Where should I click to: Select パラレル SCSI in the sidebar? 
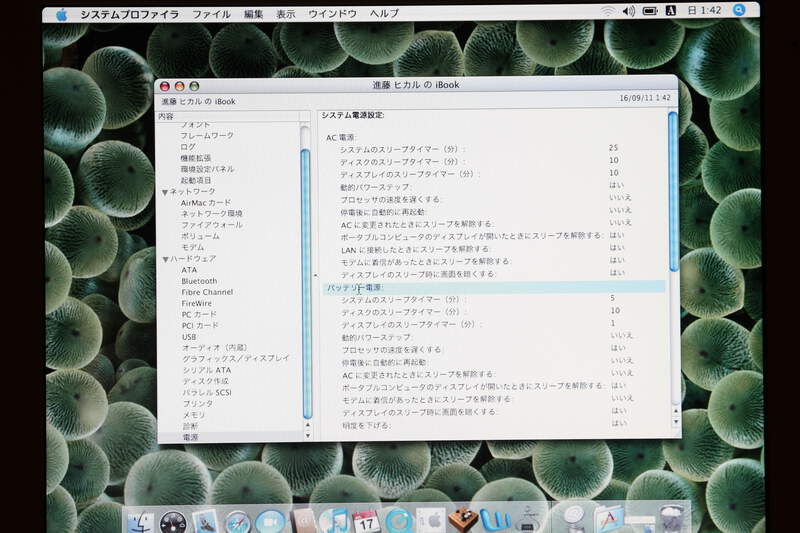pos(208,393)
